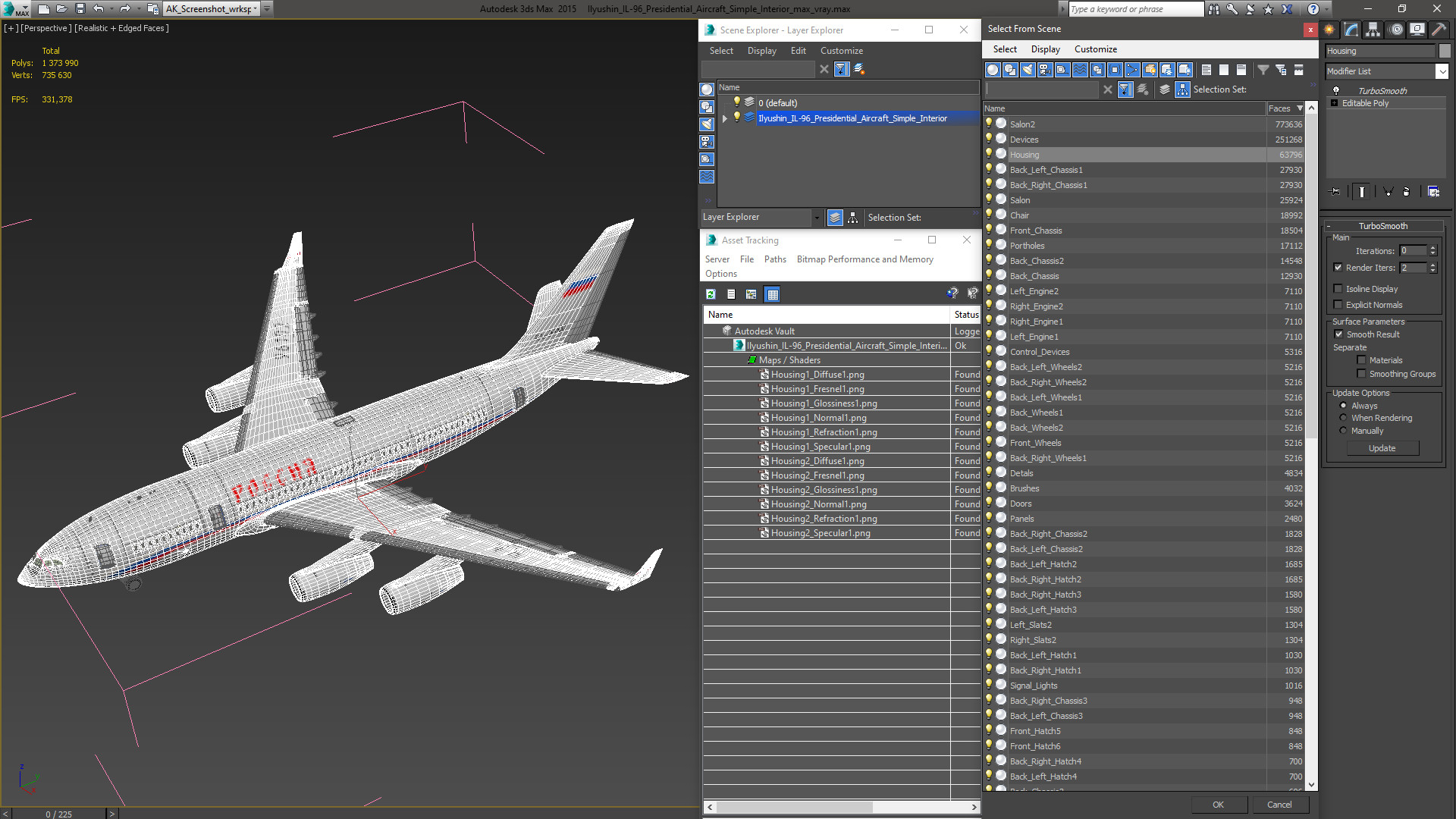Click Asset Tracking horizontal scrollbar
This screenshot has height=819, width=1456.
794,807
